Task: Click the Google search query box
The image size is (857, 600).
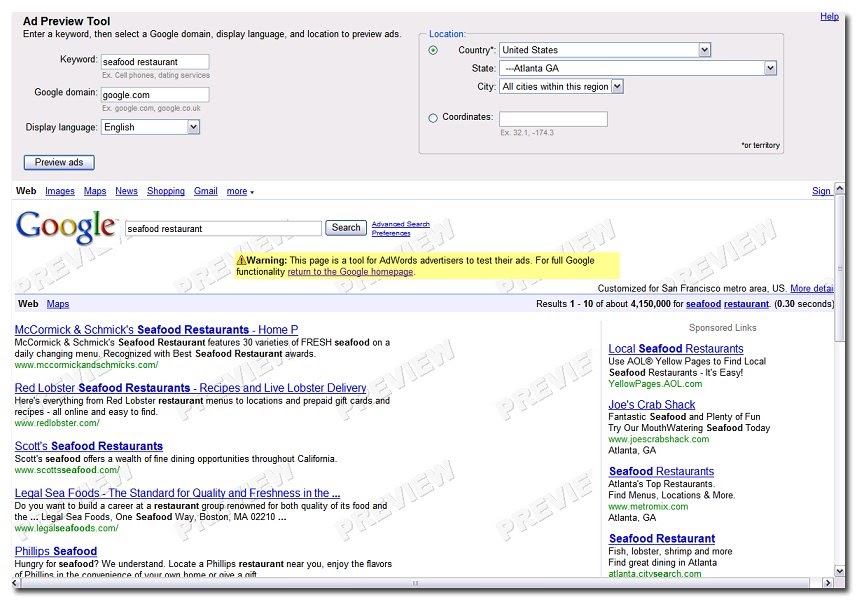Action: 223,228
